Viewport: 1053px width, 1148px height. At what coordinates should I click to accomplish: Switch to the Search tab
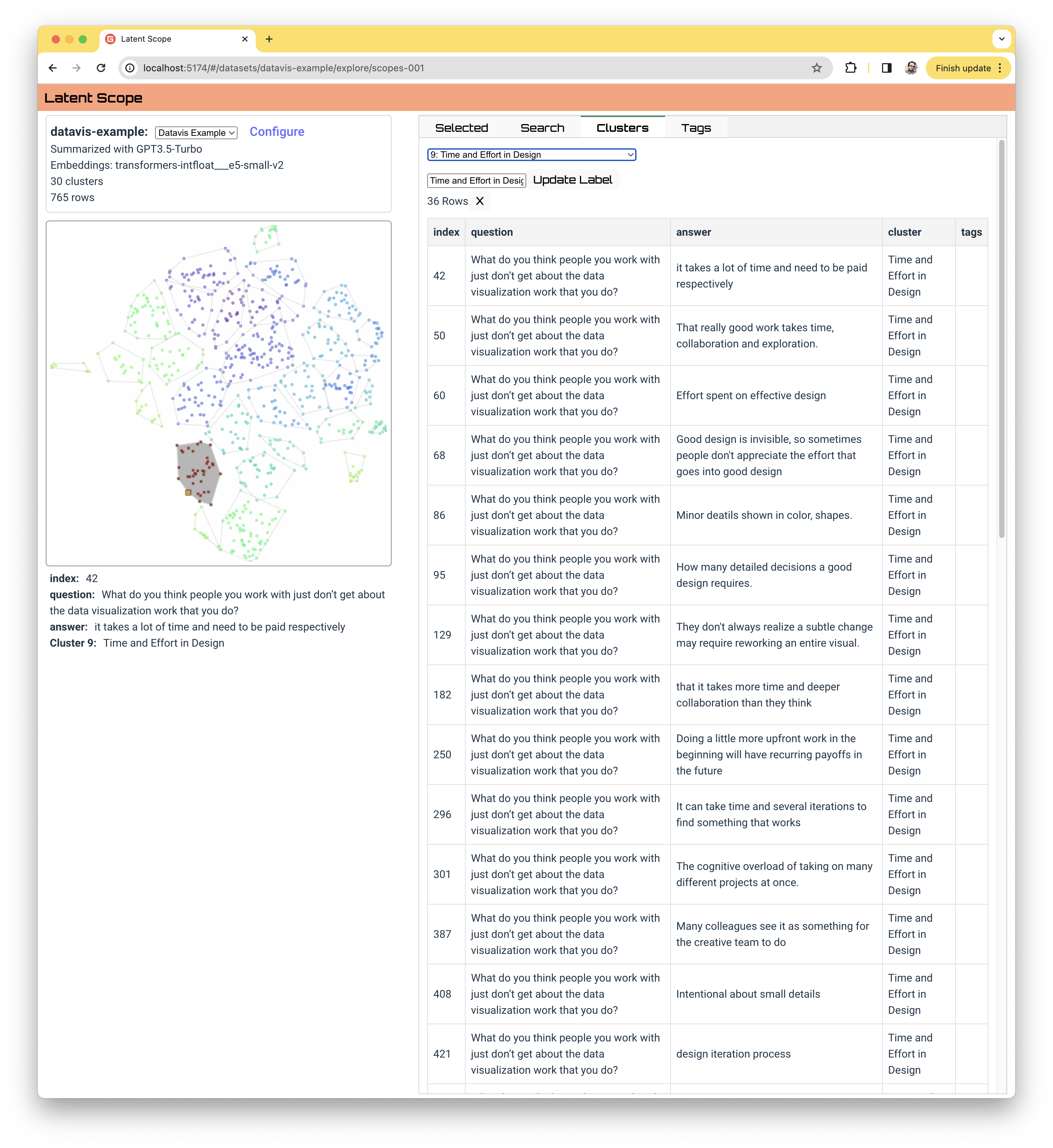pyautogui.click(x=542, y=127)
